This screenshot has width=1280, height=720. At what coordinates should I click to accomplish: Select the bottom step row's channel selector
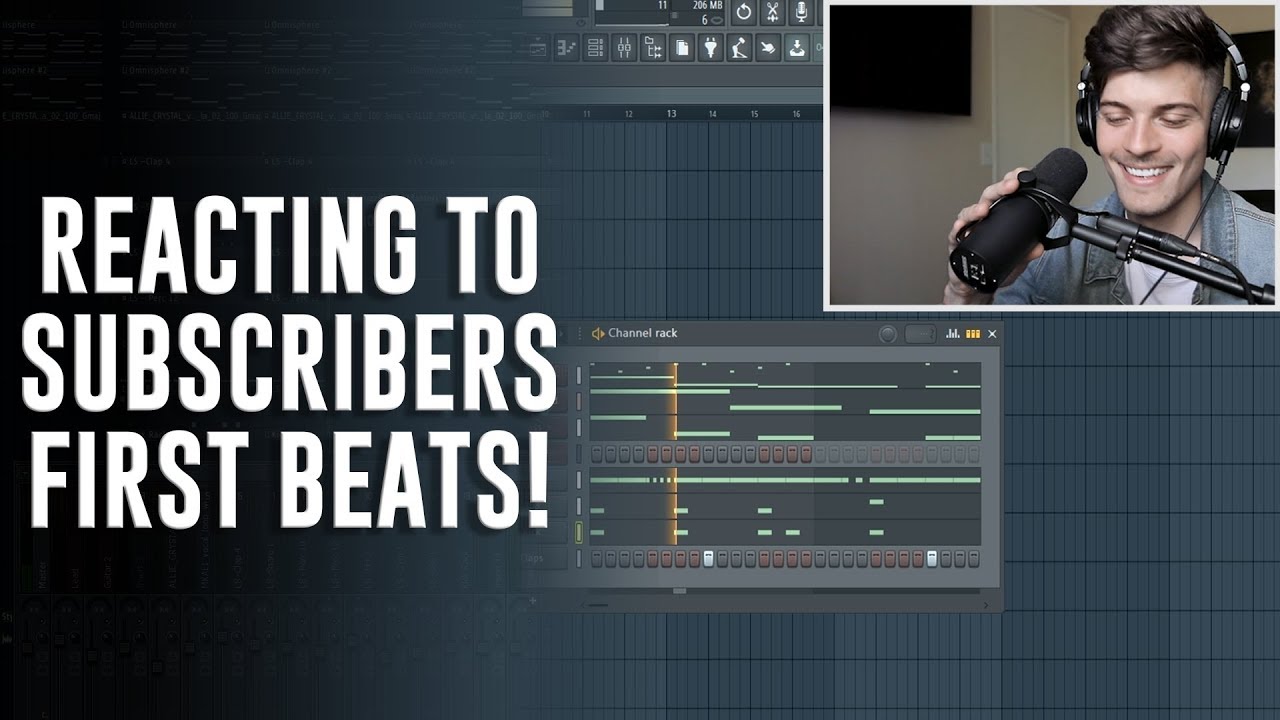579,558
